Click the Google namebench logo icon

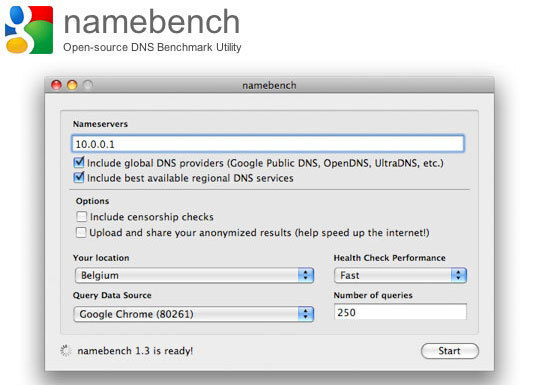(x=29, y=30)
